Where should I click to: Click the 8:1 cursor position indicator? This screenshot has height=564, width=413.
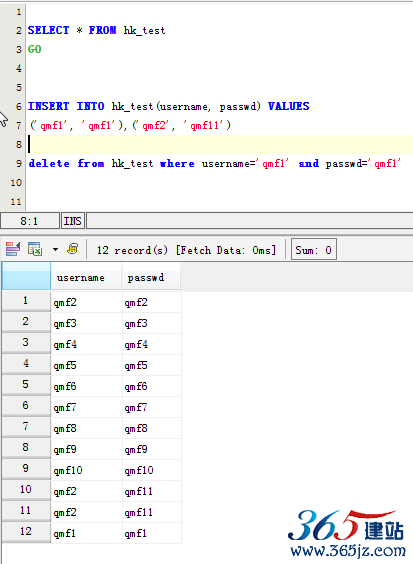(30, 221)
